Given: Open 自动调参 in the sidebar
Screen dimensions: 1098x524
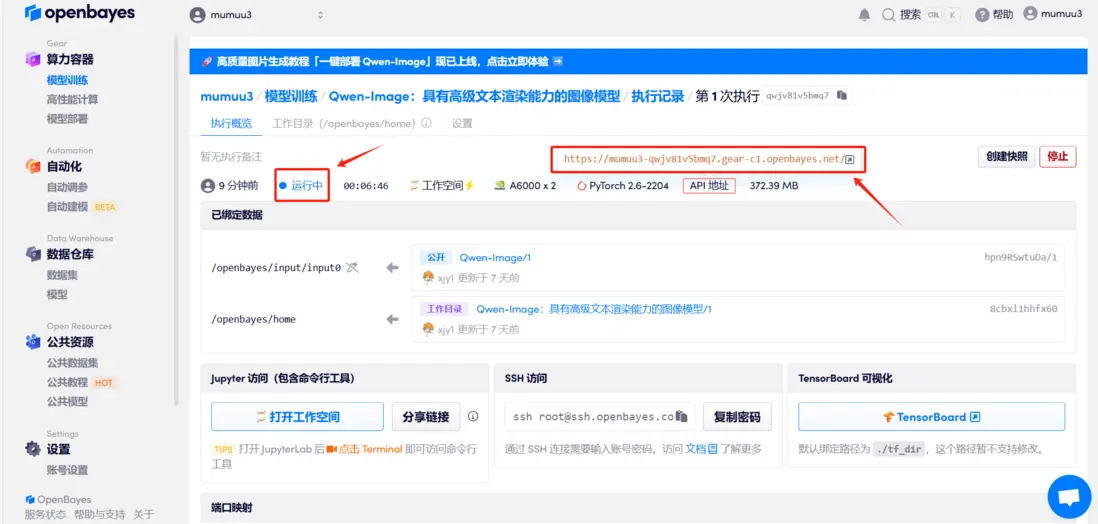Looking at the screenshot, I should click(x=67, y=187).
